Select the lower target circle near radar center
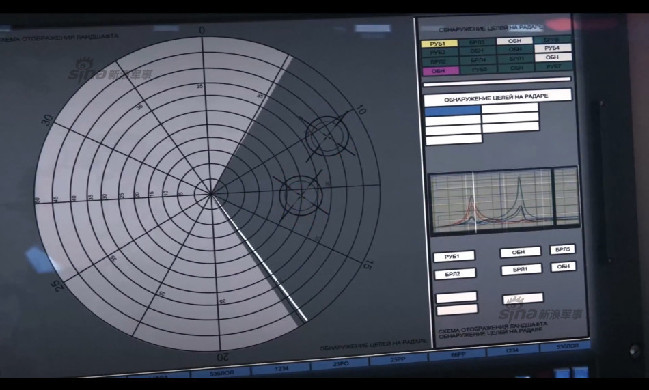This screenshot has width=649, height=390. (301, 195)
